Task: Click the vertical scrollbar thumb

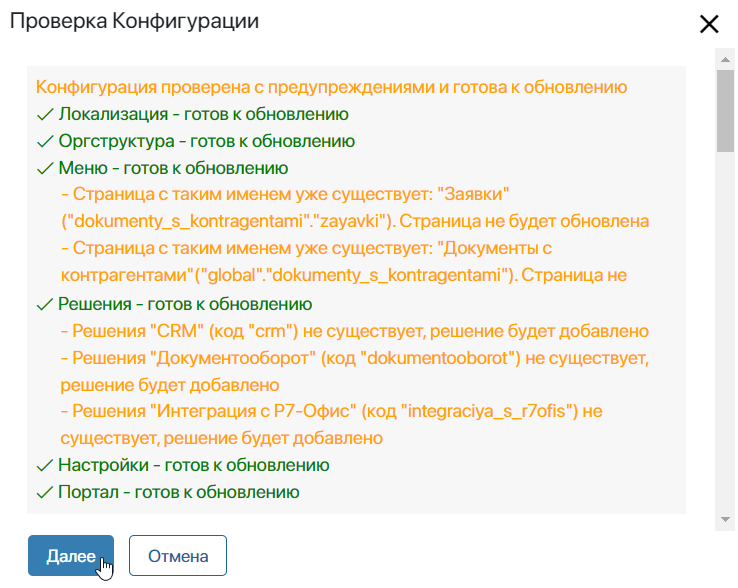Action: coord(725,111)
